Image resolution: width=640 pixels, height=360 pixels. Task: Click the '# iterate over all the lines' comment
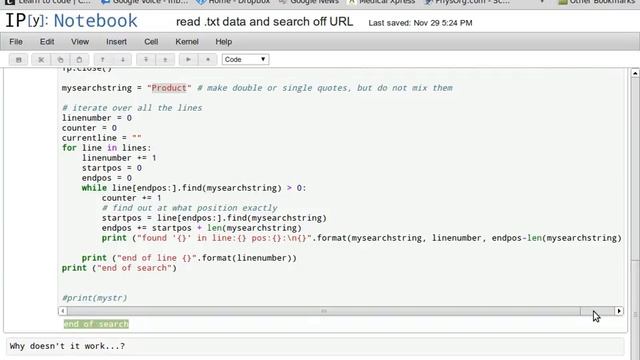pyautogui.click(x=132, y=108)
